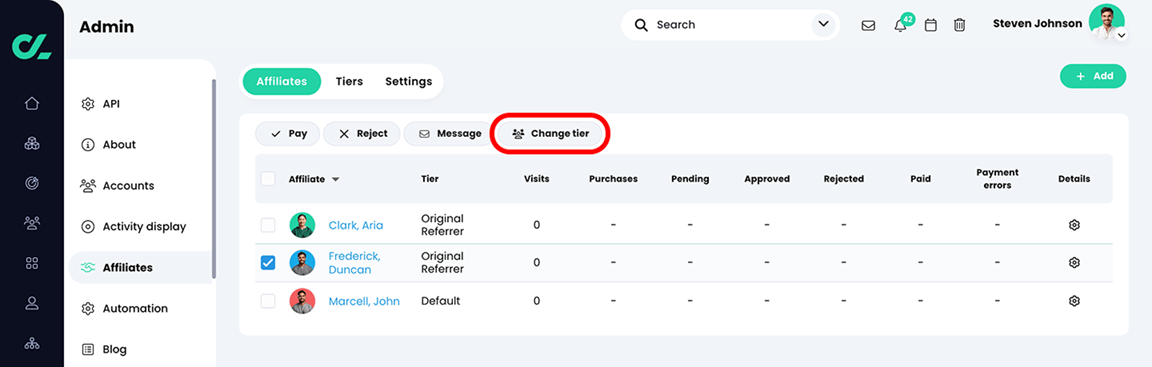The image size is (1152, 367).
Task: Click Duncan Frederick's avatar picture
Action: [x=302, y=263]
